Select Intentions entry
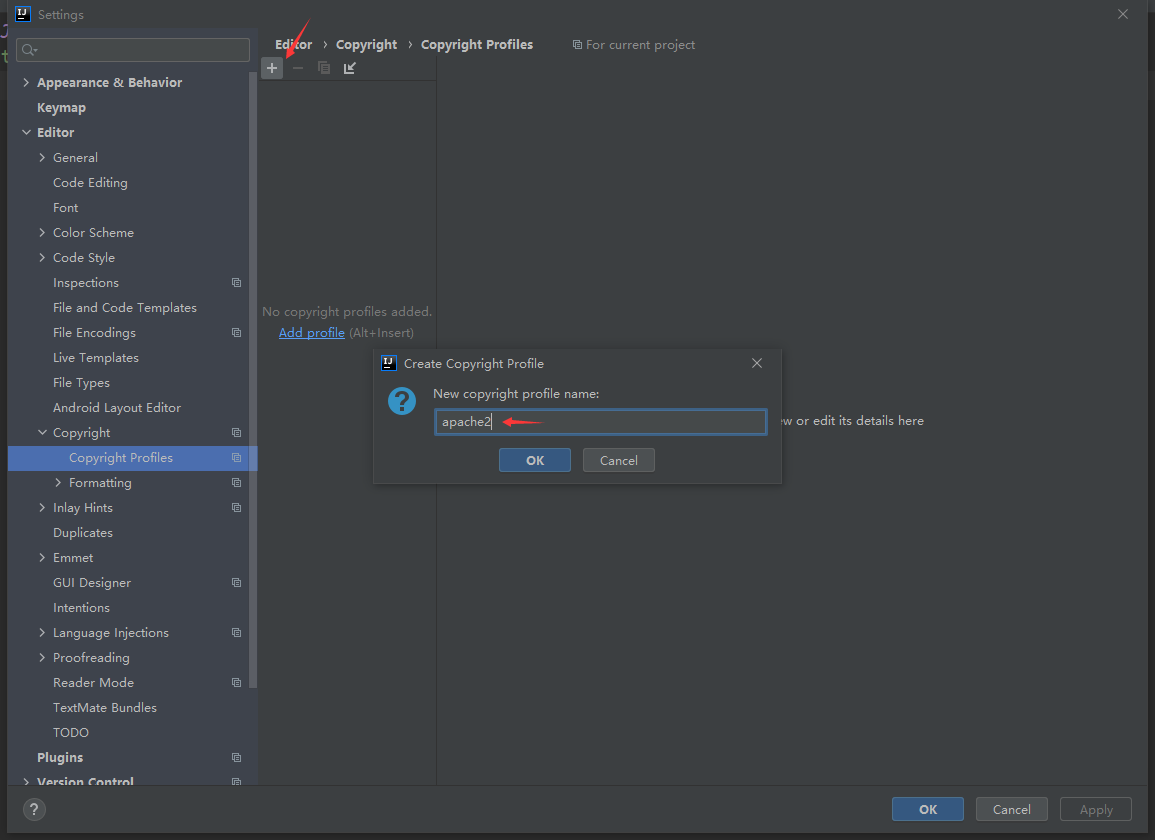Viewport: 1155px width, 840px height. tap(81, 608)
